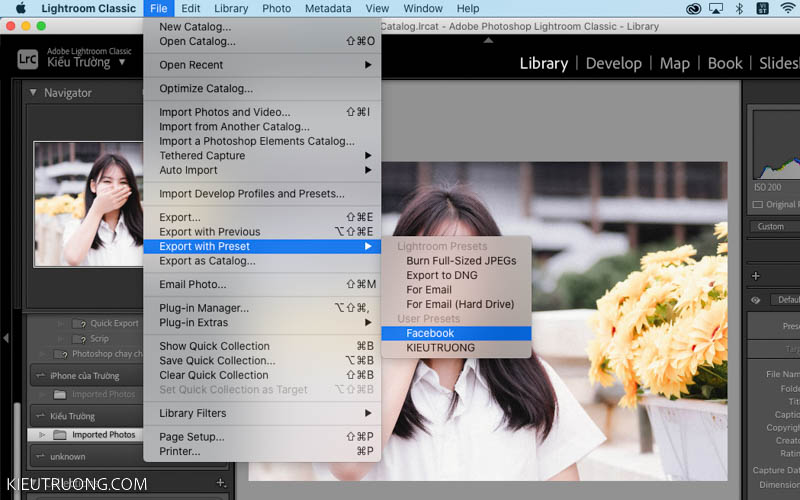
Task: Choose Export to DNG preset
Action: point(456,275)
